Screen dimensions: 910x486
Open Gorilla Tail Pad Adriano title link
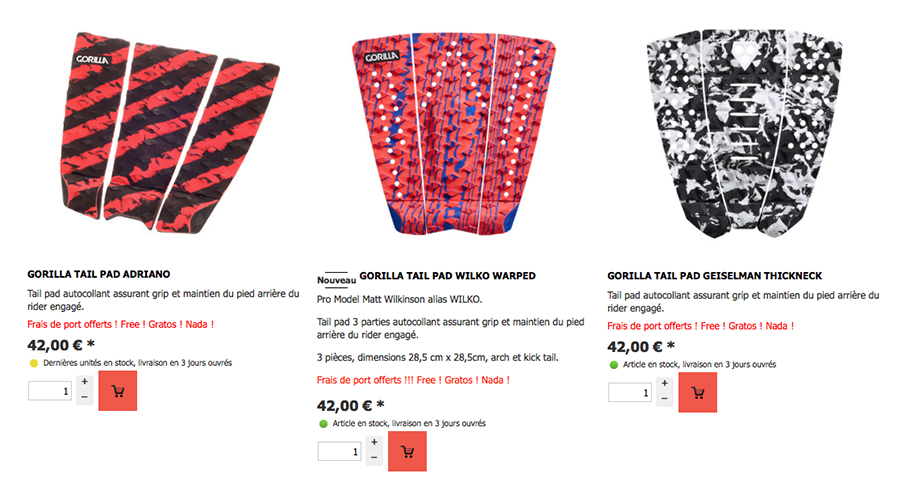99,274
